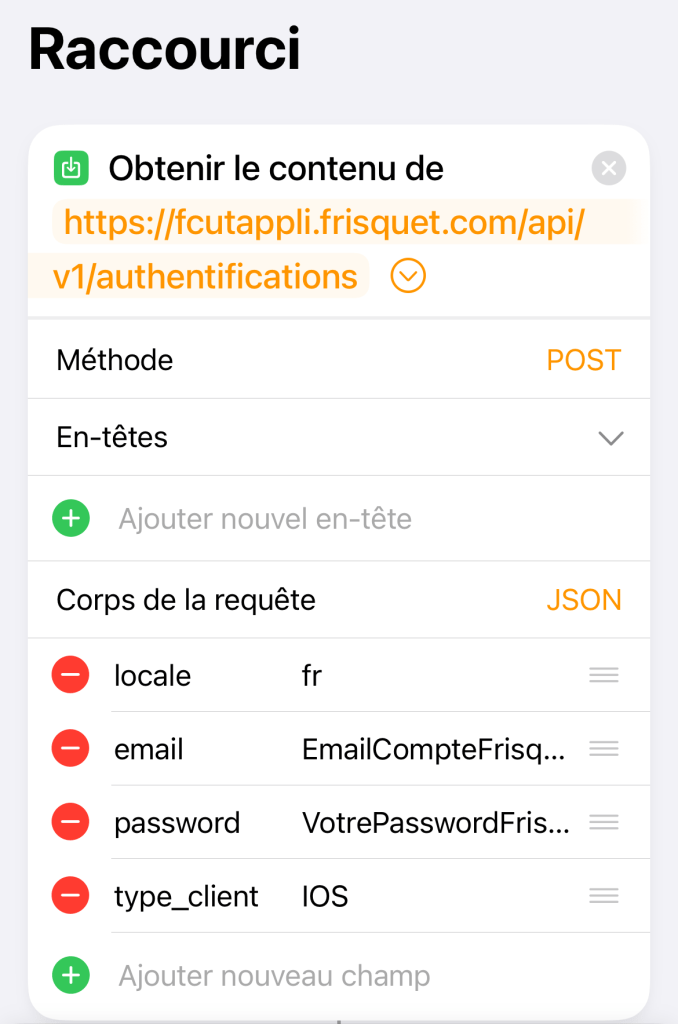Screen dimensions: 678x1024
Task: Click the green download action icon
Action: [x=71, y=169]
